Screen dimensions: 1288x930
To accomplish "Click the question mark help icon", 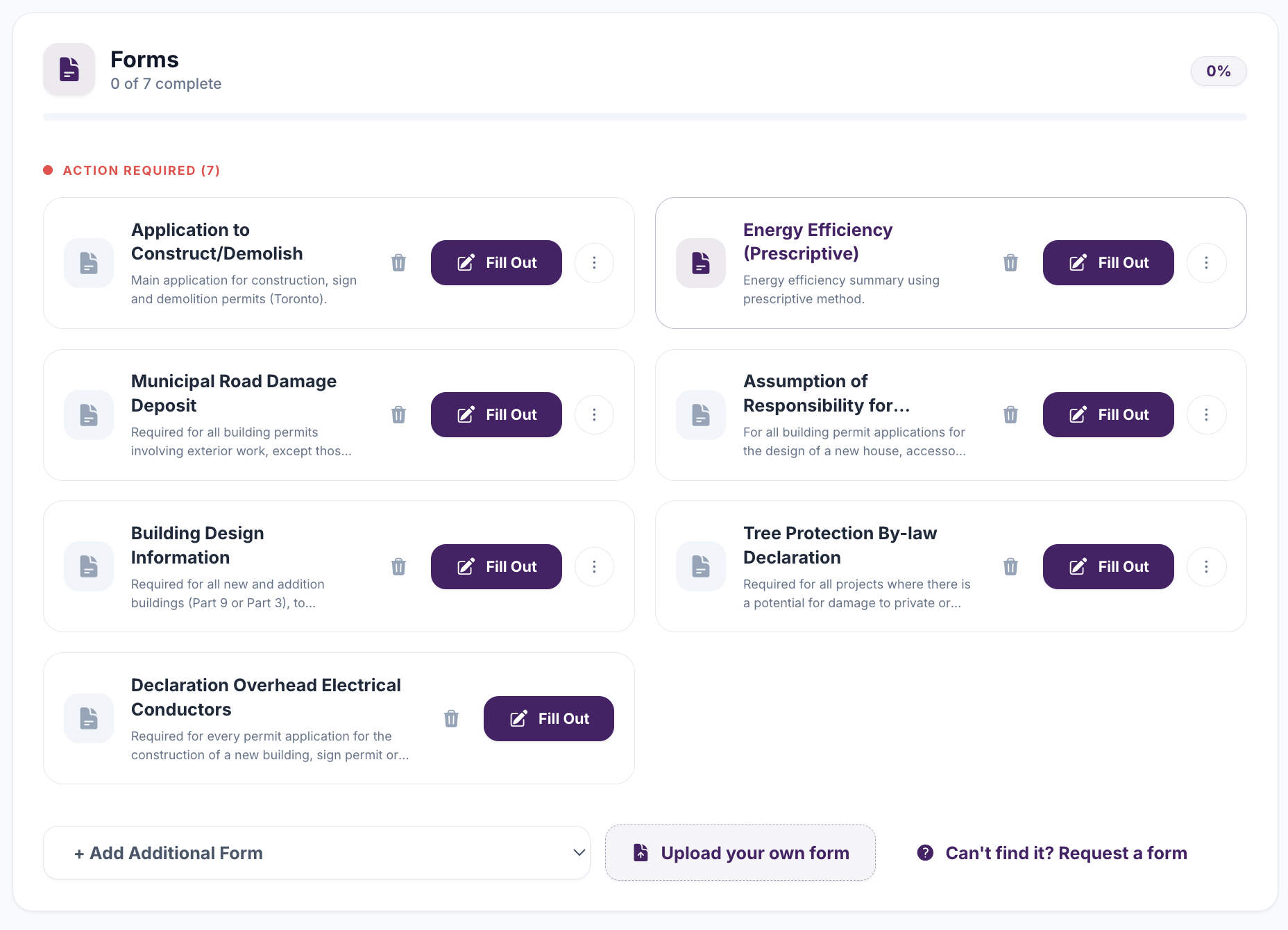I will pyautogui.click(x=925, y=853).
